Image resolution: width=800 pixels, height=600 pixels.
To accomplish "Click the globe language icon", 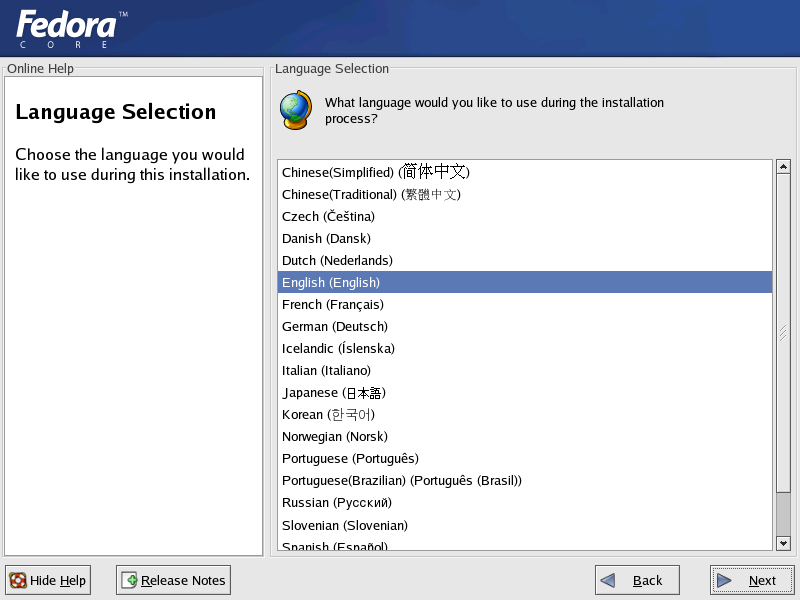I will tap(296, 110).
